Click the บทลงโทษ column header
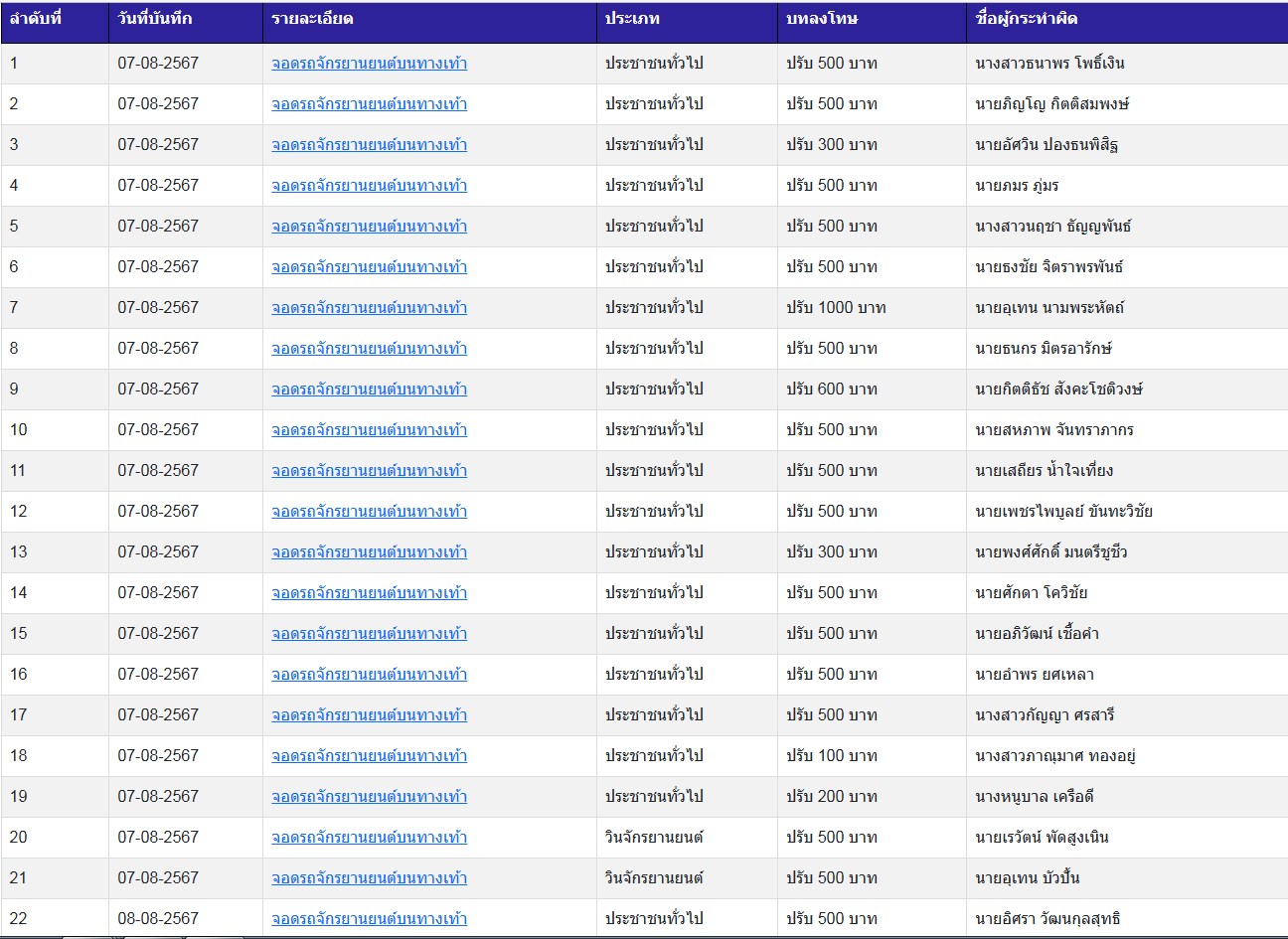 (822, 19)
